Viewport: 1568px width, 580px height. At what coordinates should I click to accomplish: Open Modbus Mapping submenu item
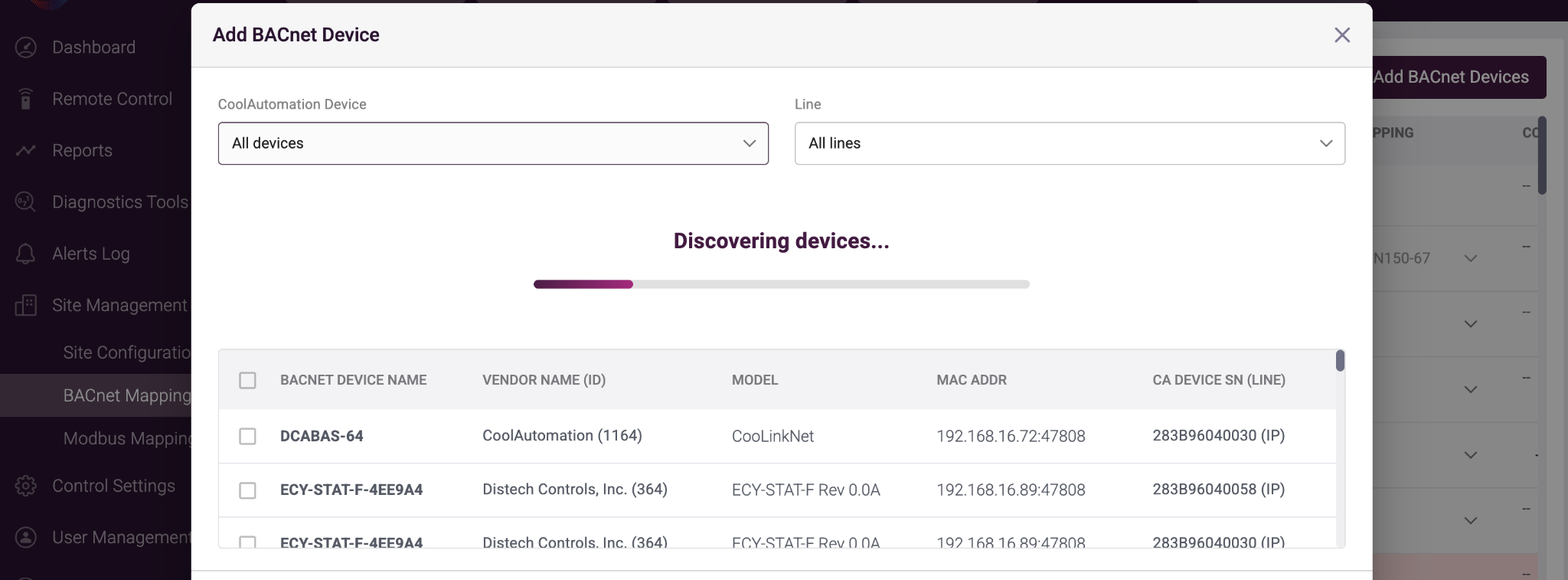pyautogui.click(x=126, y=438)
